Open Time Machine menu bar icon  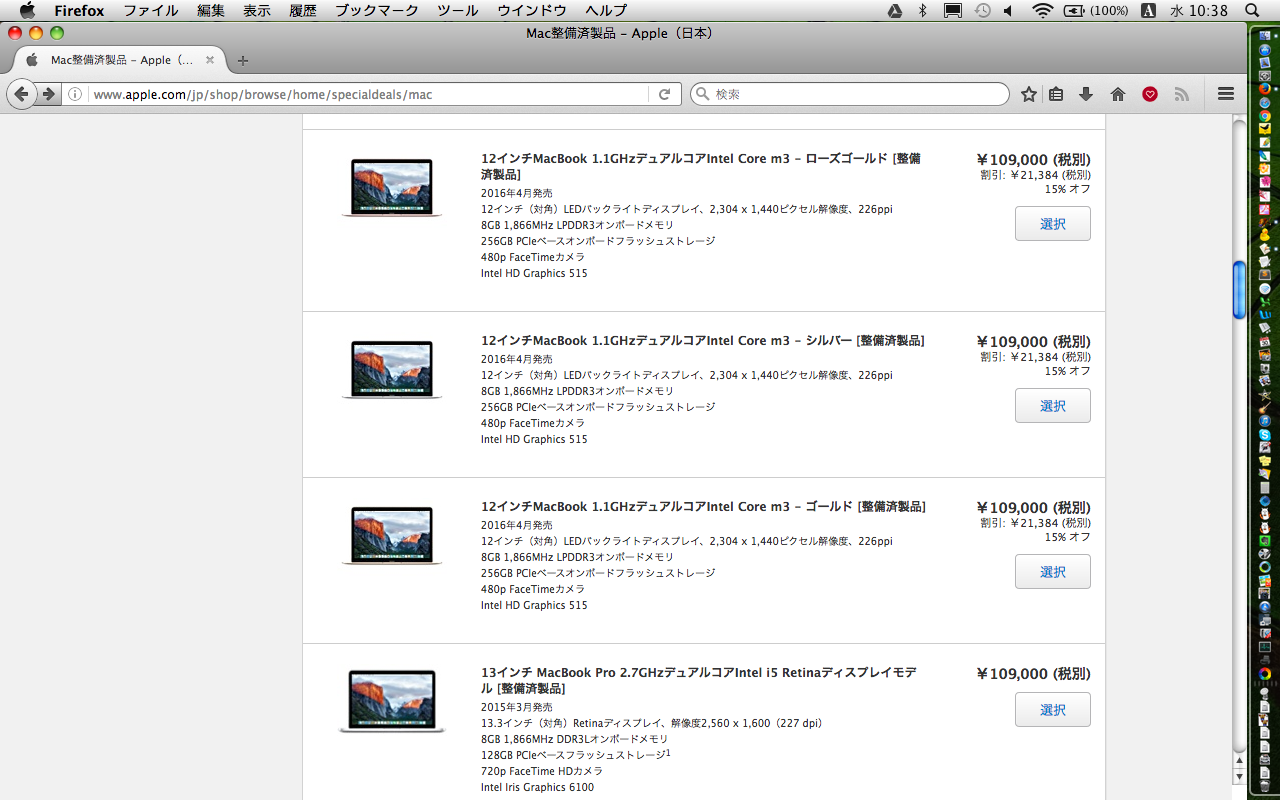tap(983, 11)
